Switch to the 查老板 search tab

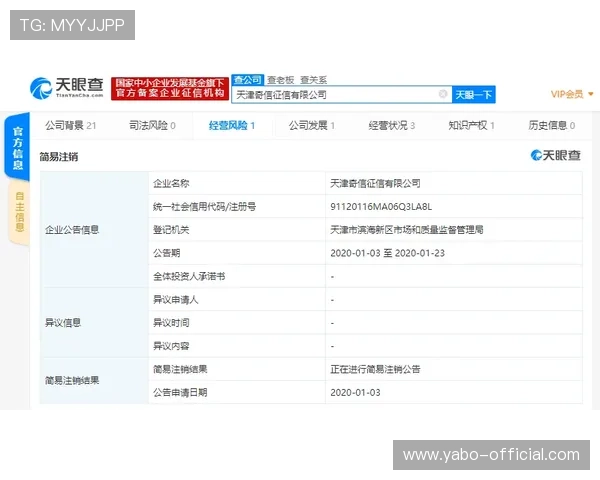280,80
